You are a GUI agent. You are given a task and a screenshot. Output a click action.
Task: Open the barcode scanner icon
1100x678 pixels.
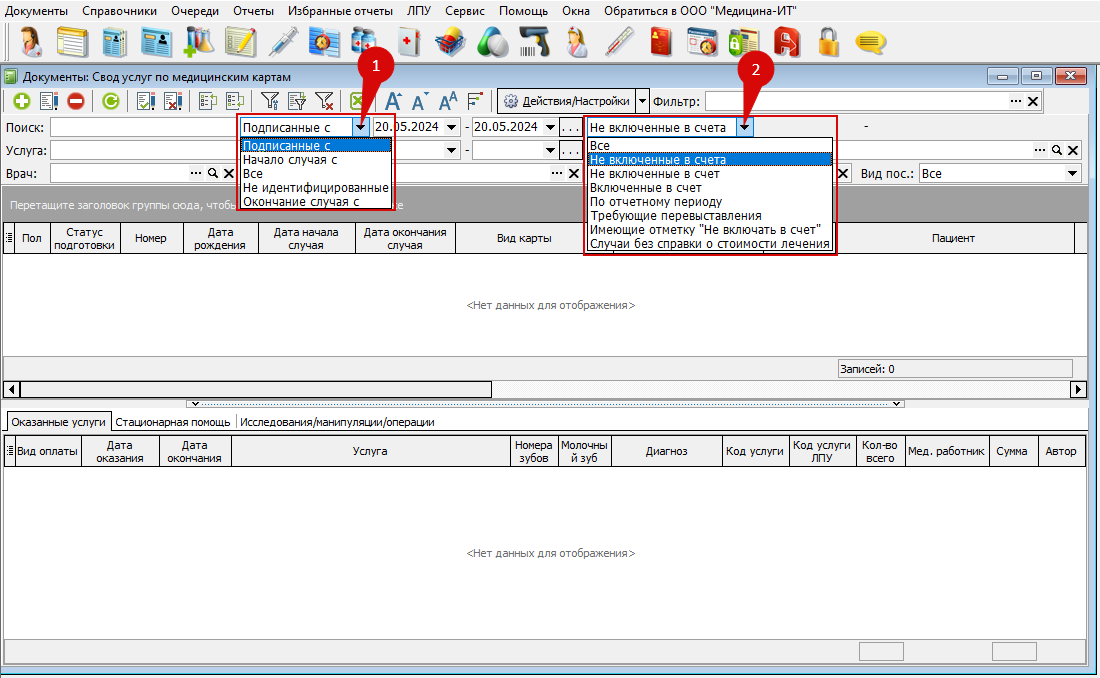click(535, 42)
